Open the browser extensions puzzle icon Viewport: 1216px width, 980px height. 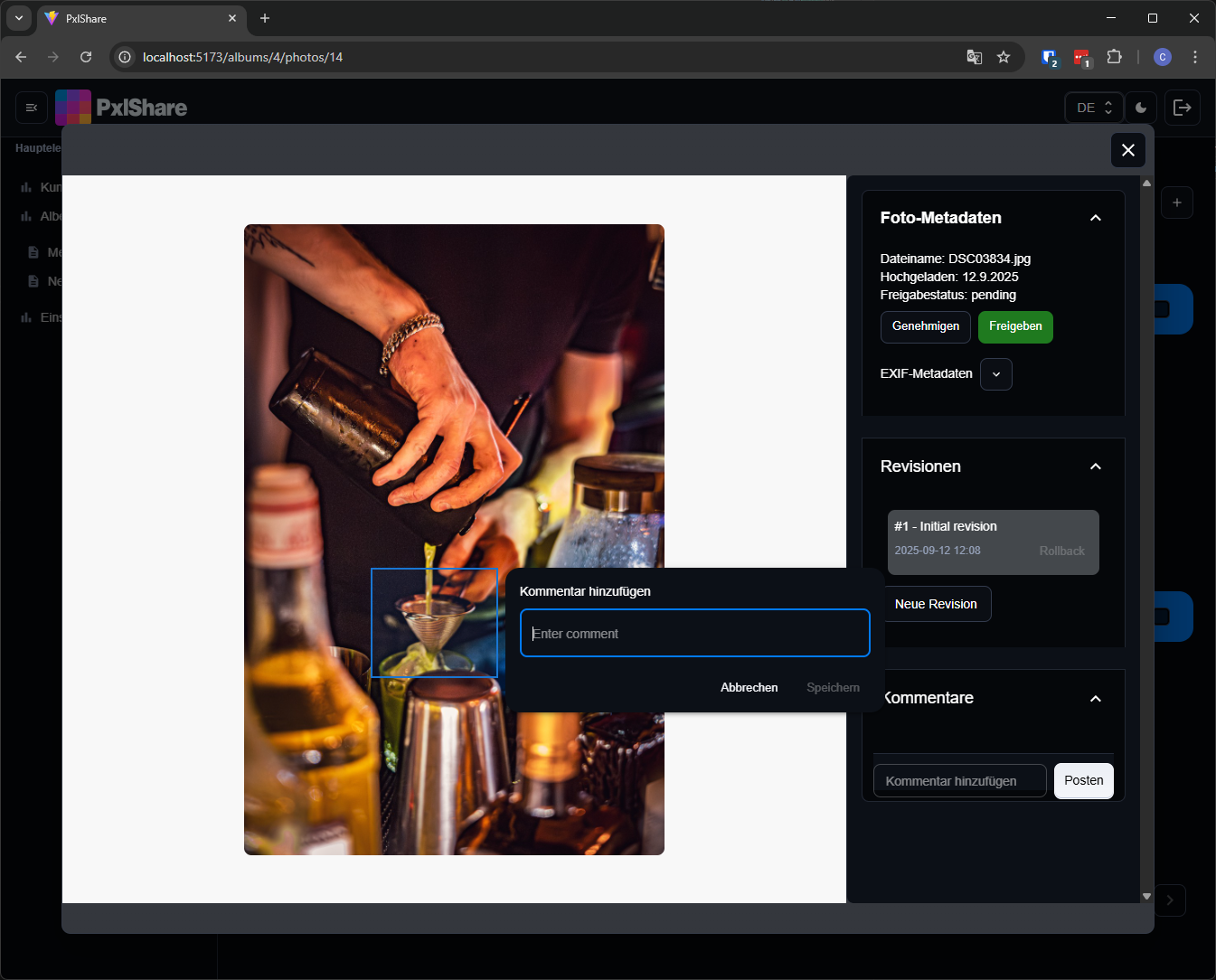point(1114,57)
